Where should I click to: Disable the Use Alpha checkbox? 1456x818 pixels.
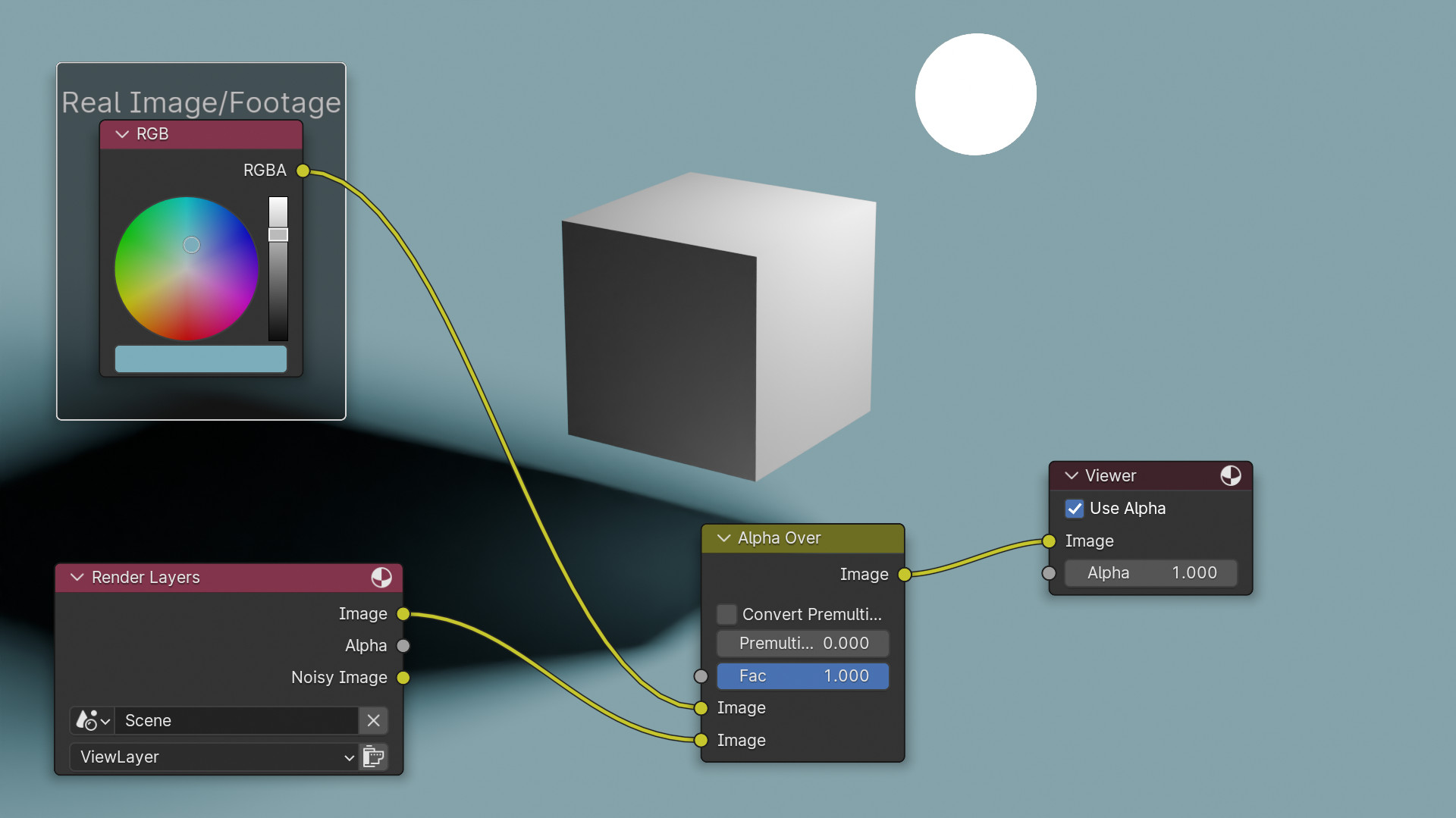[x=1075, y=509]
